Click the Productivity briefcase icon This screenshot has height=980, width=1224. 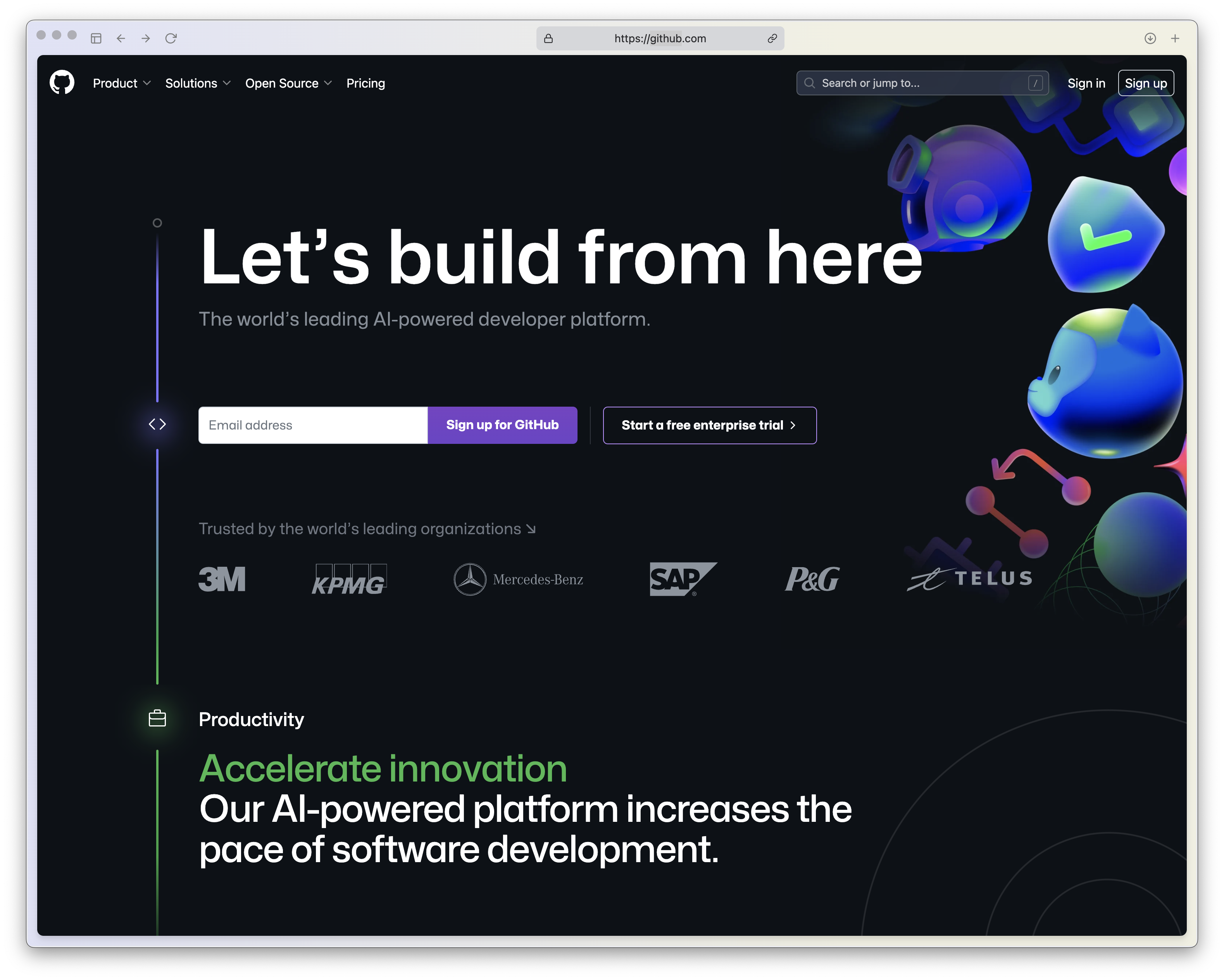pos(157,718)
